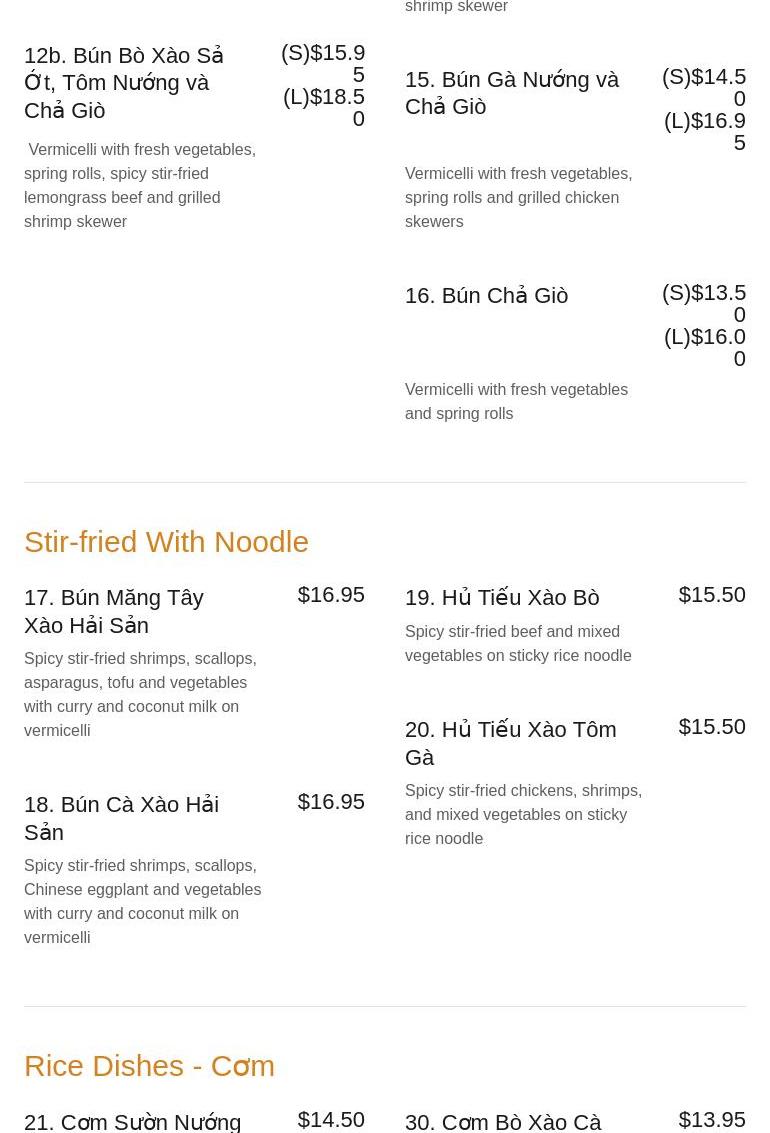This screenshot has width=770, height=1133.
Task: Open 21. Cơm Sườn Nướng item
Action: click(x=133, y=1121)
